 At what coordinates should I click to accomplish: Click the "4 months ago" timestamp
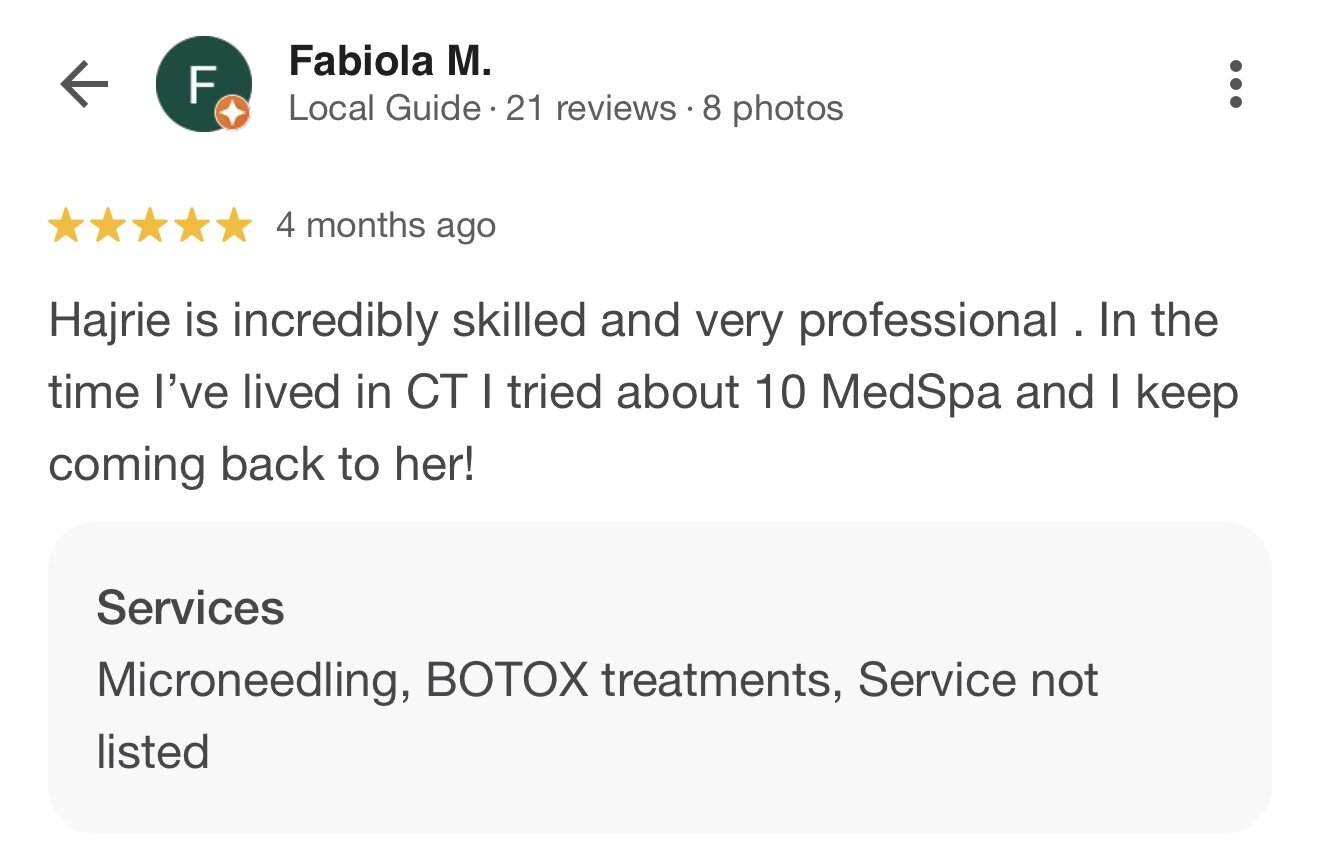(385, 226)
